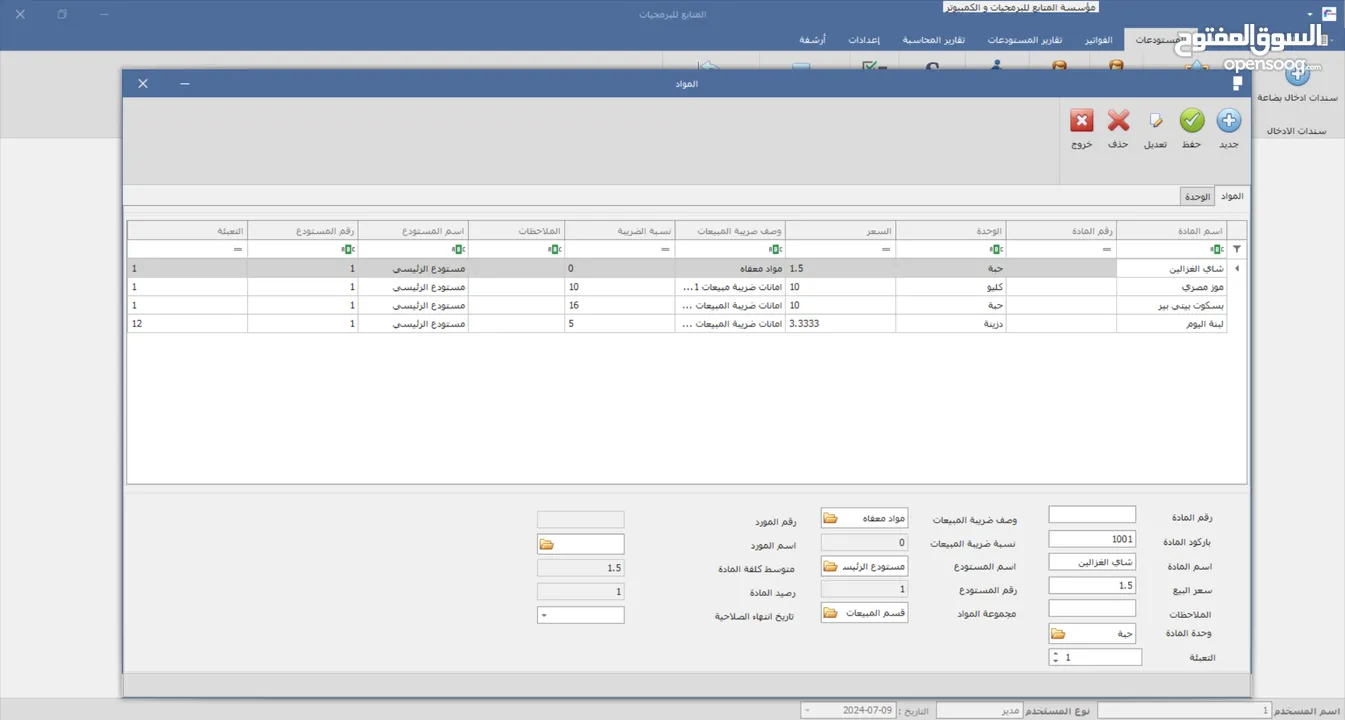Image resolution: width=1345 pixels, height=720 pixels.
Task: Click the درينة unit cell
Action: pyautogui.click(x=950, y=324)
